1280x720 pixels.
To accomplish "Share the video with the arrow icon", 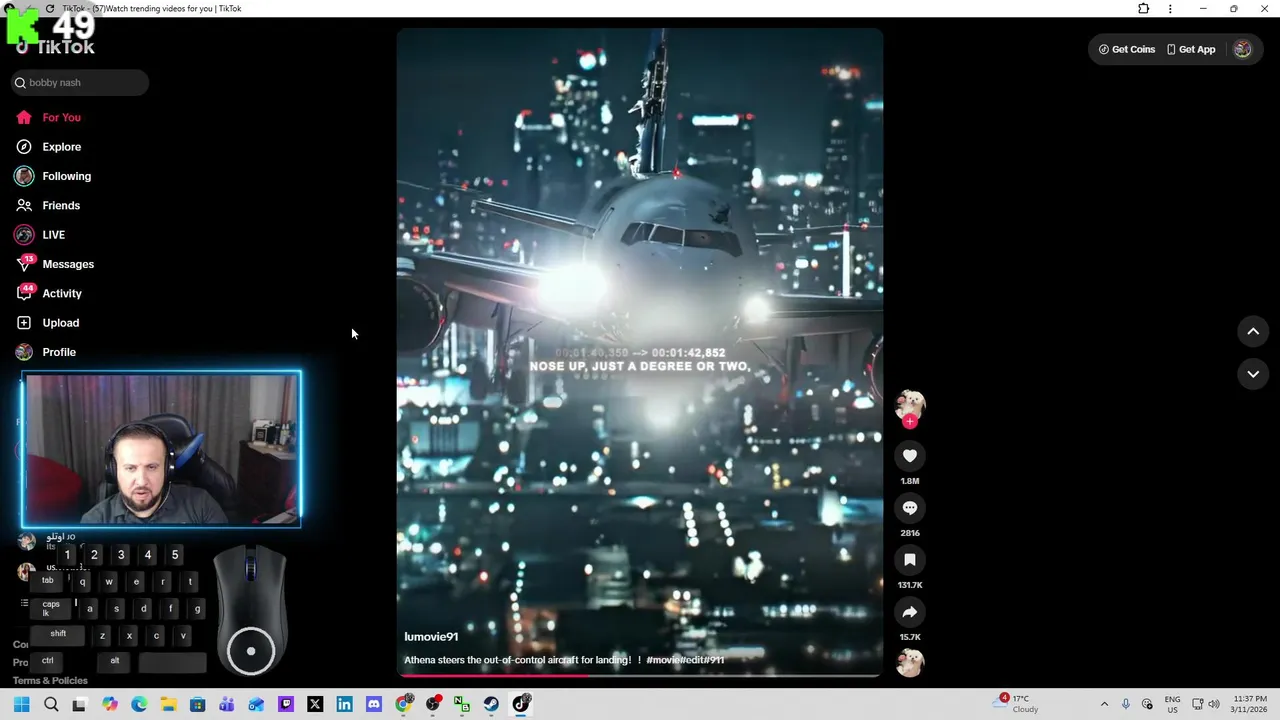I will 910,612.
